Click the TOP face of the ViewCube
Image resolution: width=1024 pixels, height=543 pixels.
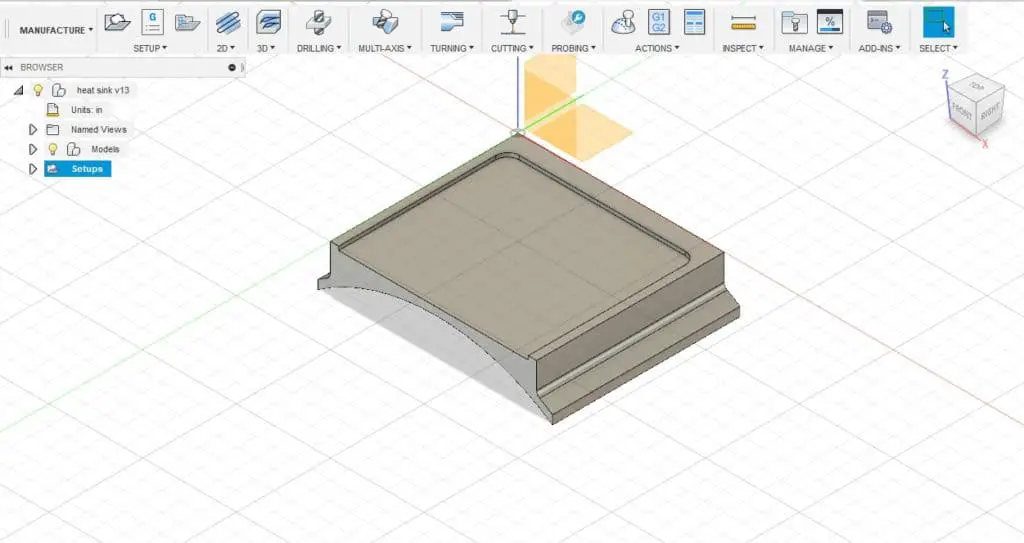click(x=977, y=87)
